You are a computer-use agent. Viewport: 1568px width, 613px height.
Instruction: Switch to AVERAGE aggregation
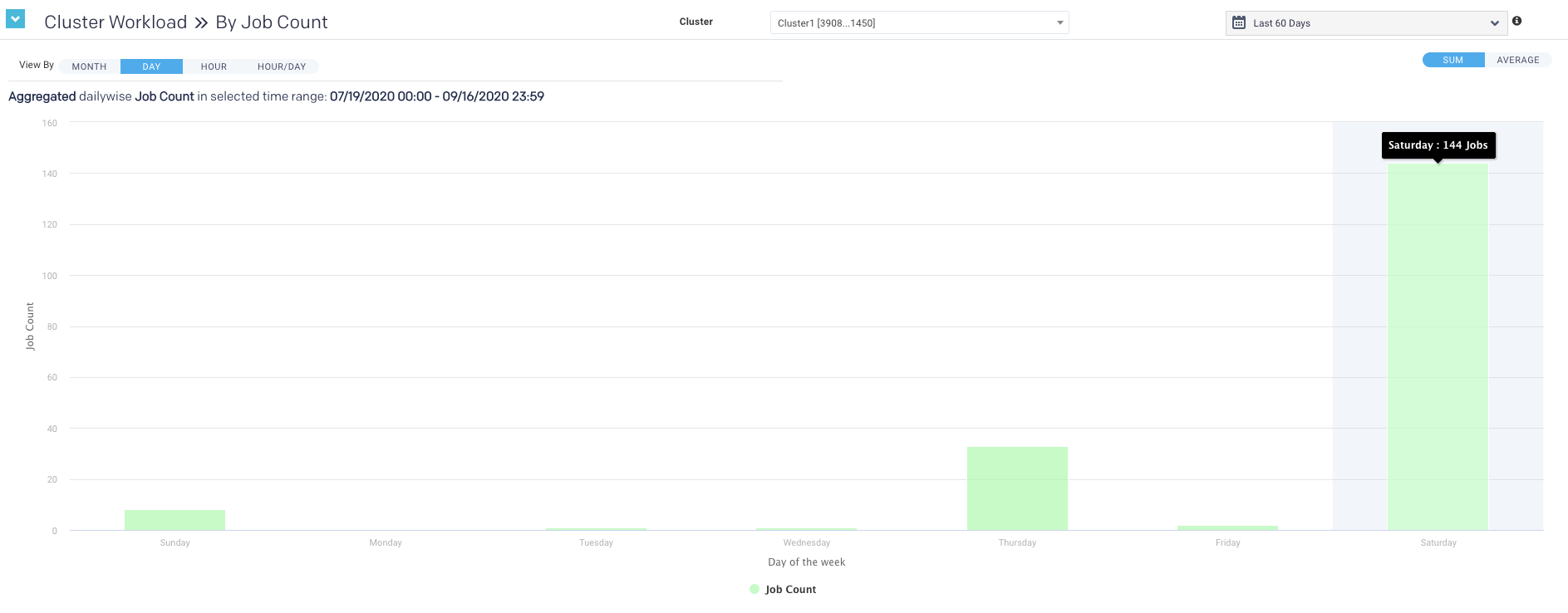[1518, 60]
